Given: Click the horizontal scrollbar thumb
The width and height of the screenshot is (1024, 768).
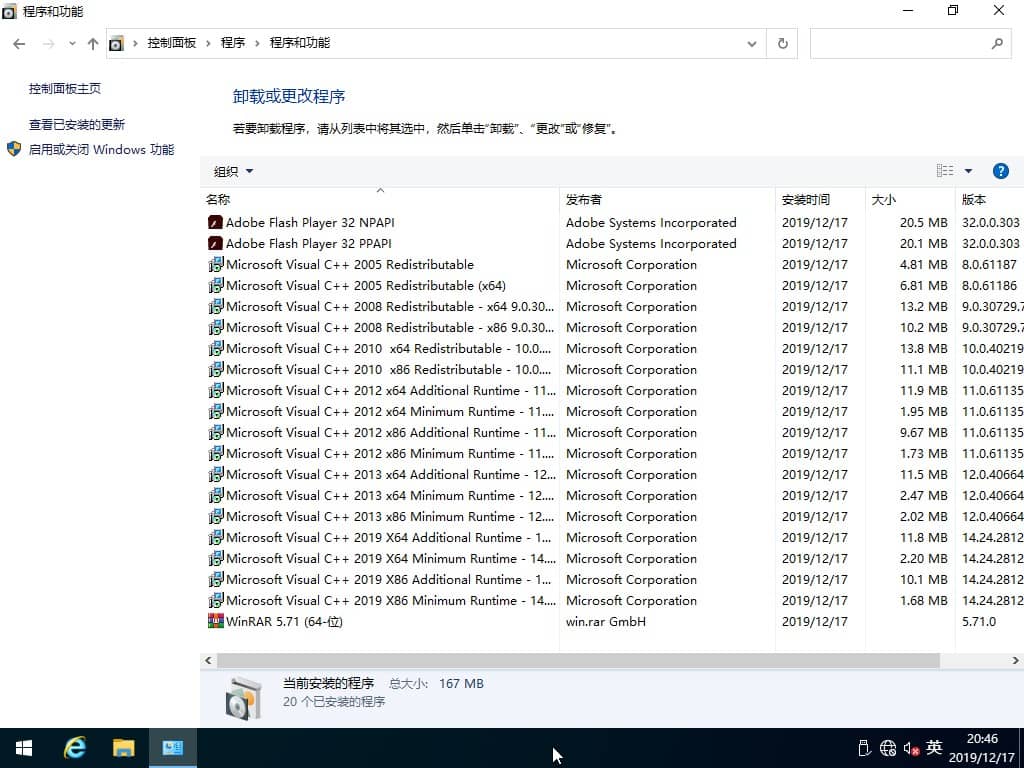Looking at the screenshot, I should coord(578,660).
